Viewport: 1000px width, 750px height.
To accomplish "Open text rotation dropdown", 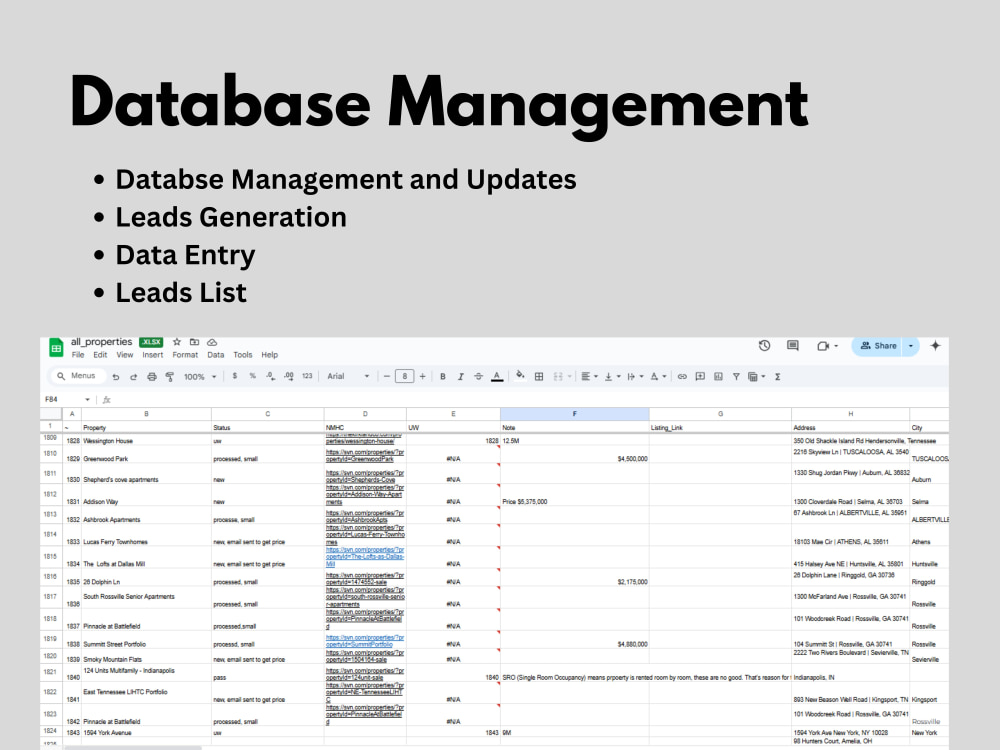I will [658, 377].
